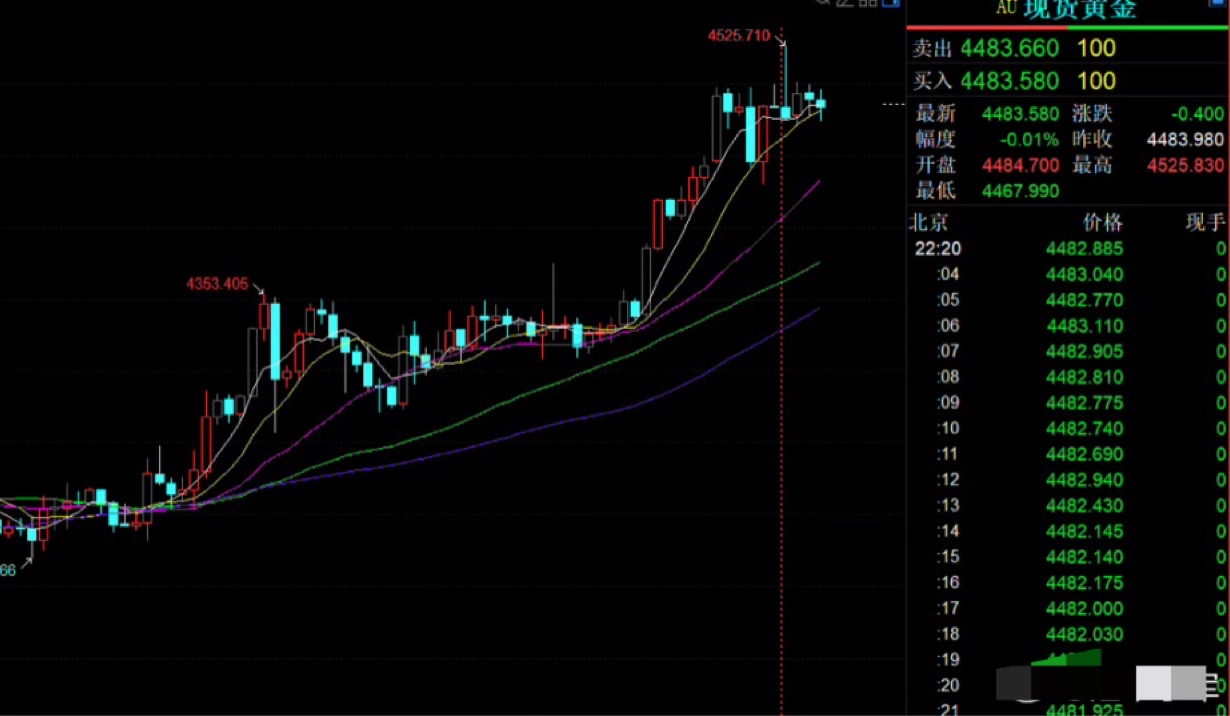The image size is (1230, 716).
Task: Select the tick price 4482.740
Action: (1085, 429)
